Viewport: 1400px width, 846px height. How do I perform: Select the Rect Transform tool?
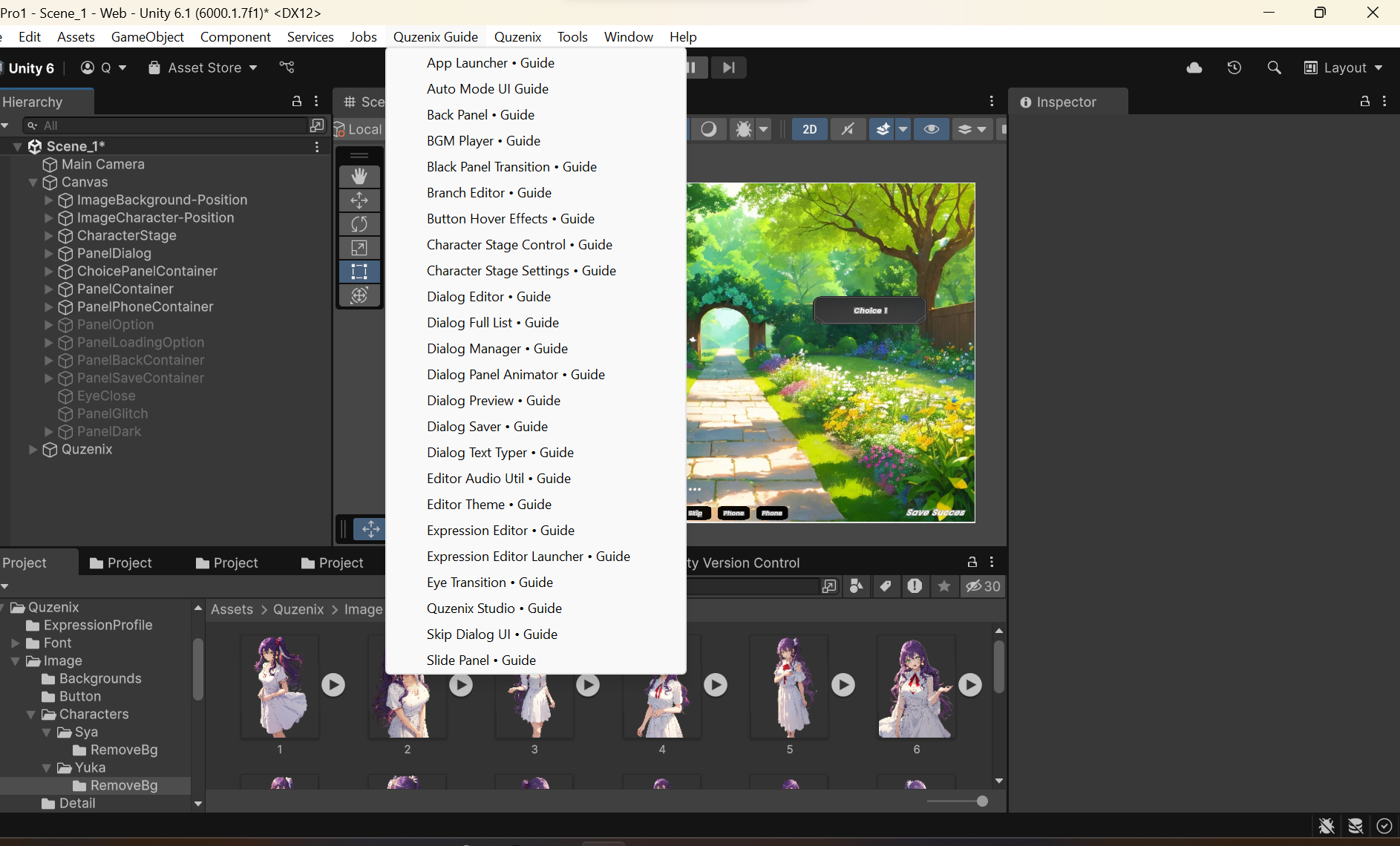(359, 272)
